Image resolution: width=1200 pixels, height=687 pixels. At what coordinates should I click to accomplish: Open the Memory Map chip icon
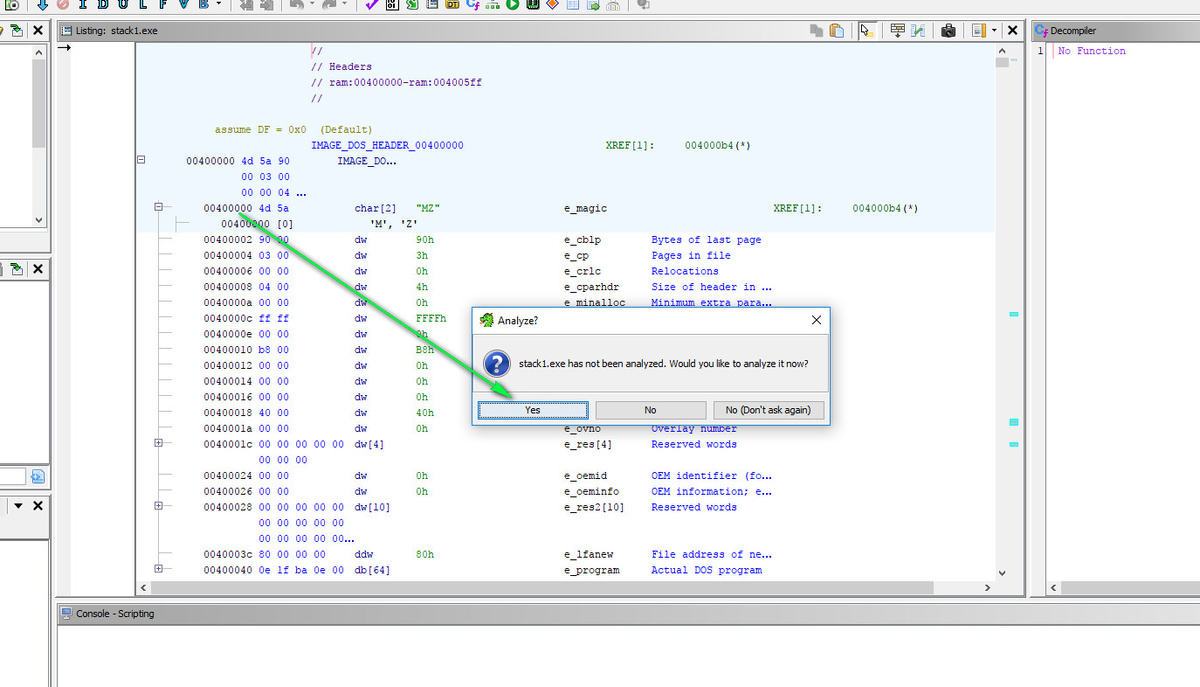[532, 6]
